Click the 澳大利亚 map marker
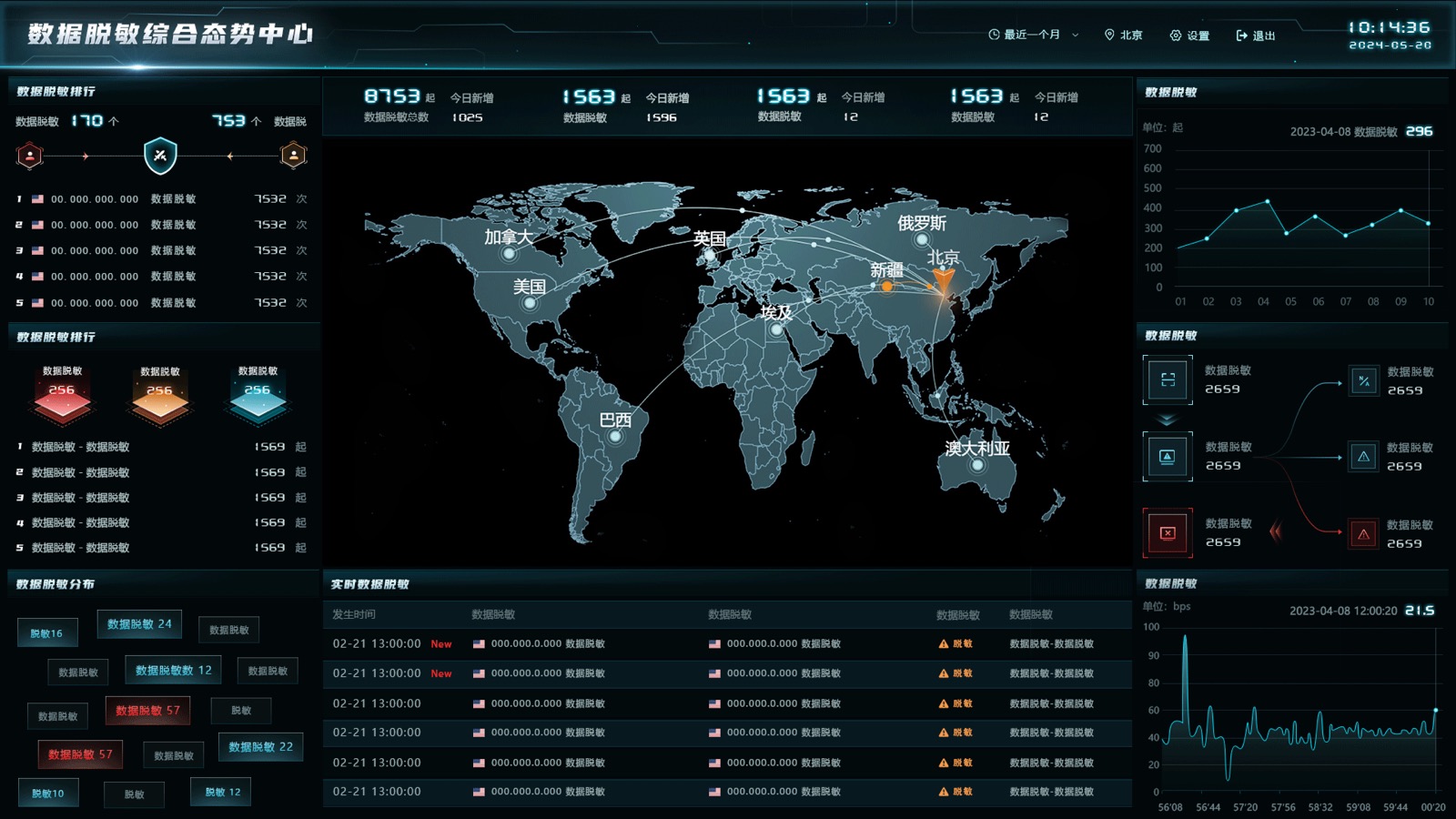The height and width of the screenshot is (819, 1456). coord(977,465)
